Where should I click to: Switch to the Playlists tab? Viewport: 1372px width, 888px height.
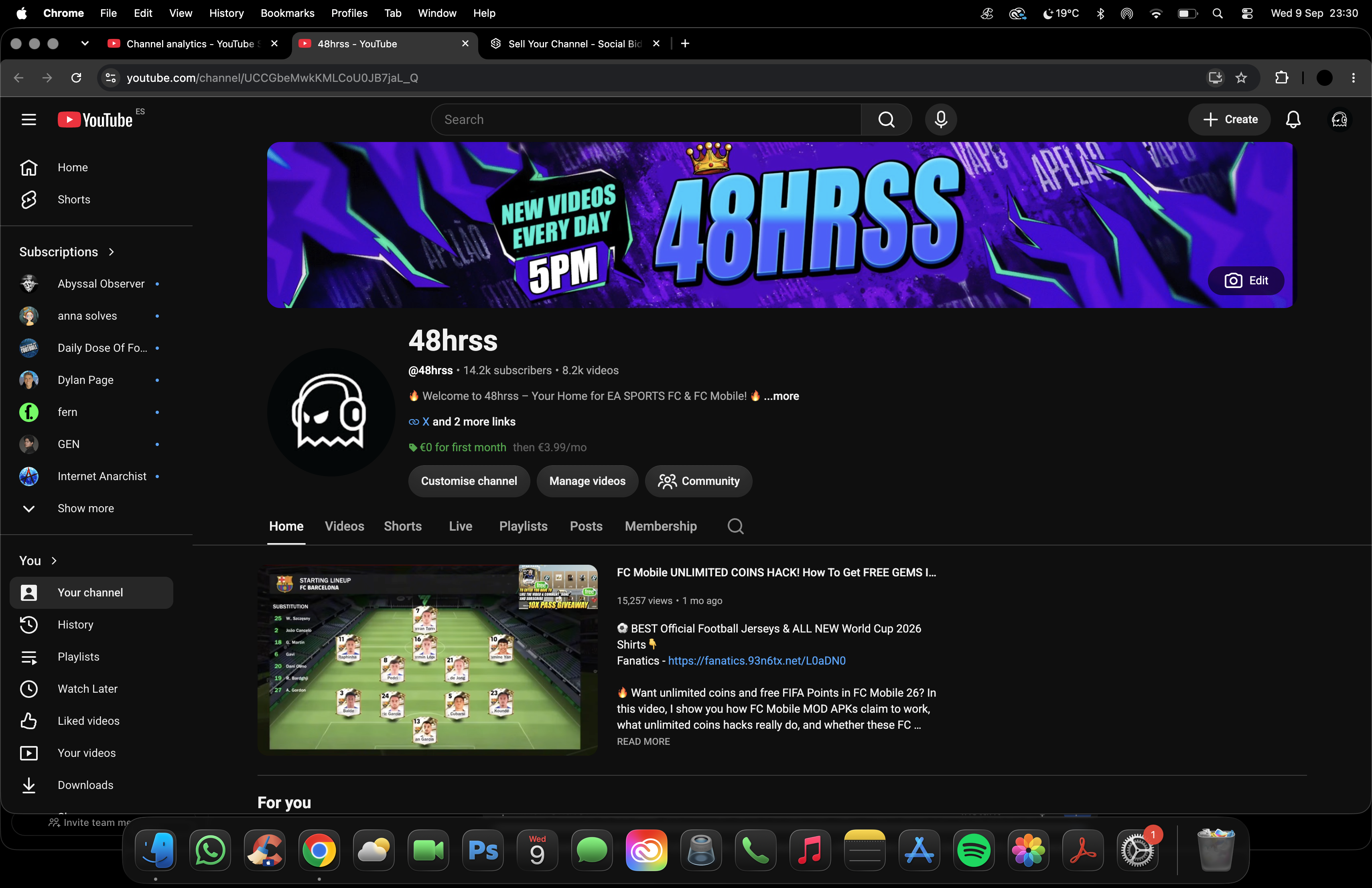(x=523, y=526)
